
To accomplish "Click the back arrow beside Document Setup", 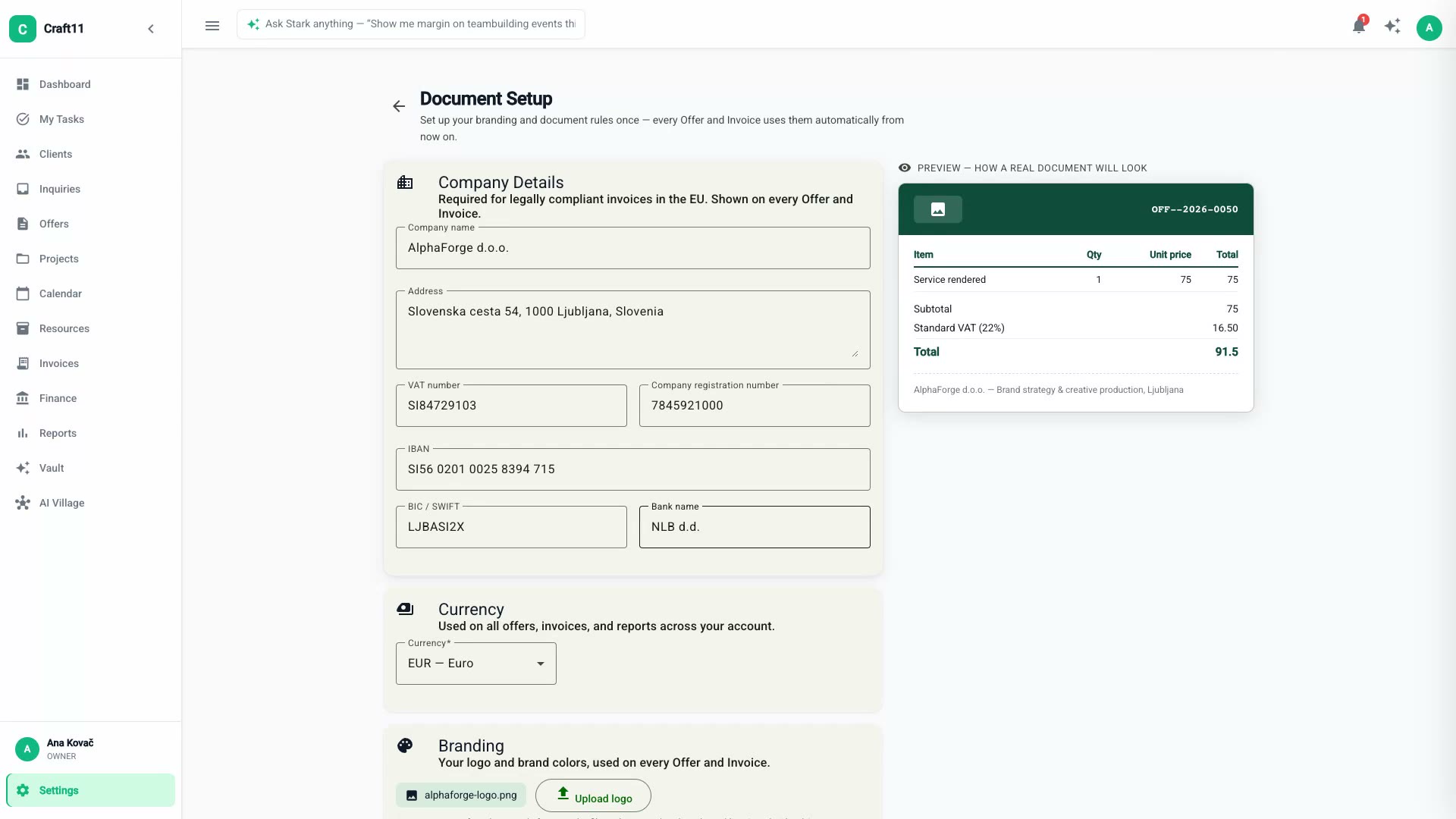I will [399, 106].
